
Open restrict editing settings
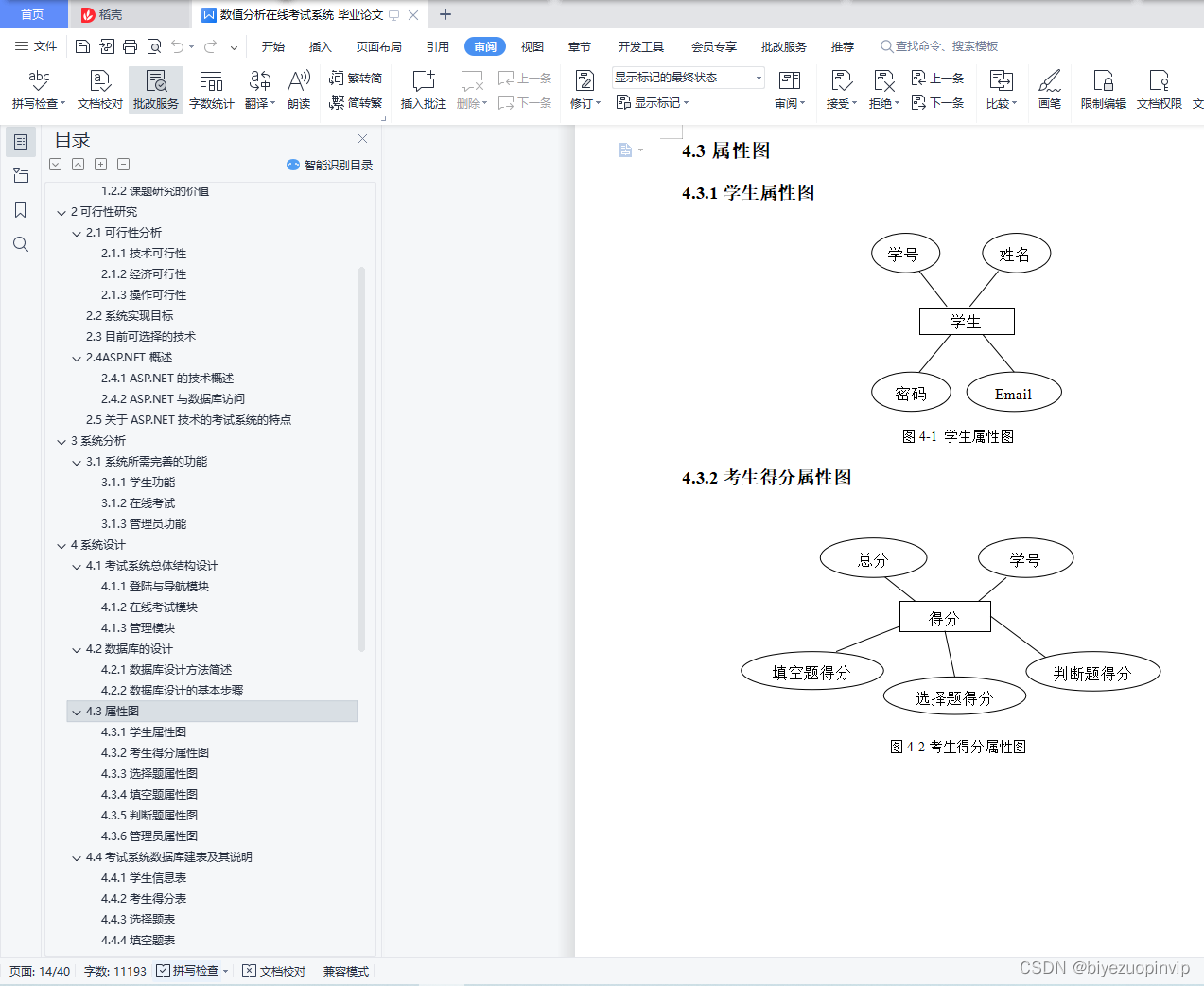[1104, 89]
